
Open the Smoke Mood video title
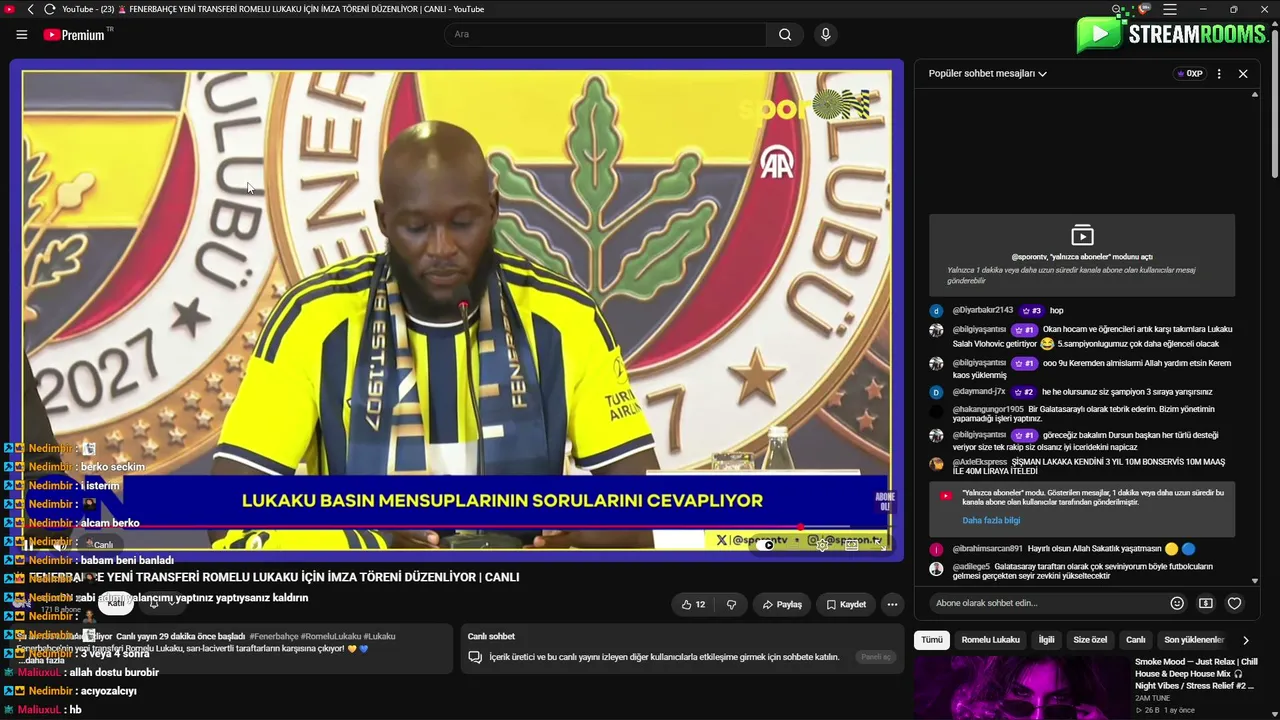point(1196,674)
